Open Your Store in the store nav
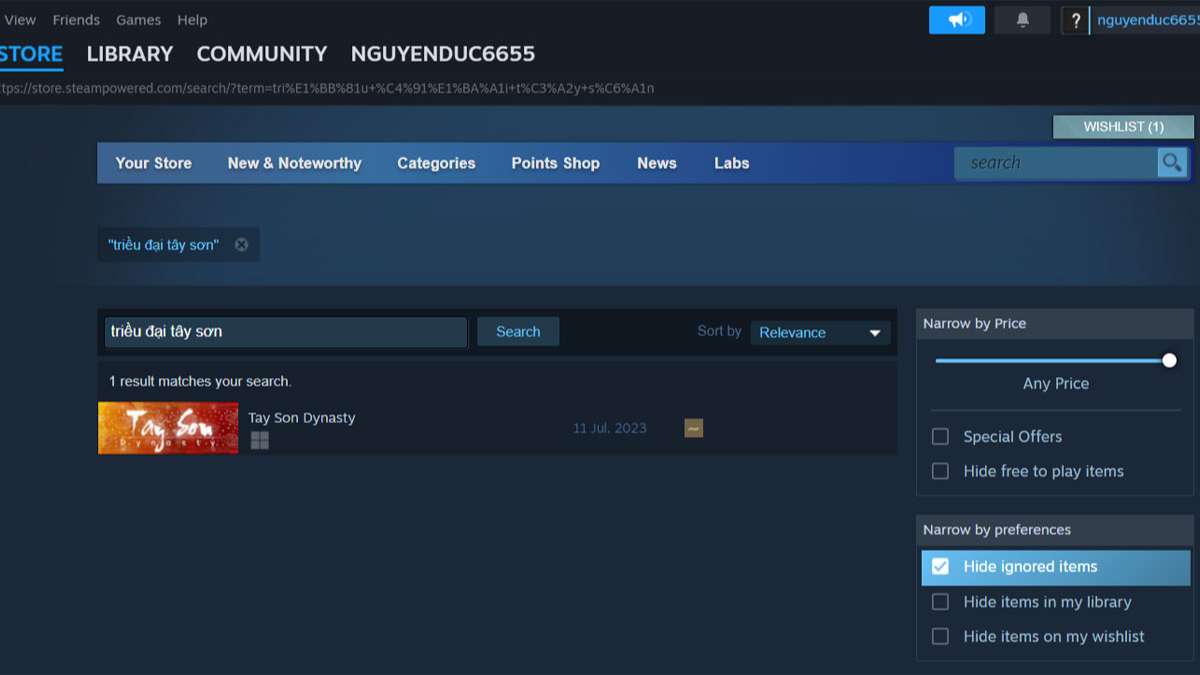 pos(153,163)
